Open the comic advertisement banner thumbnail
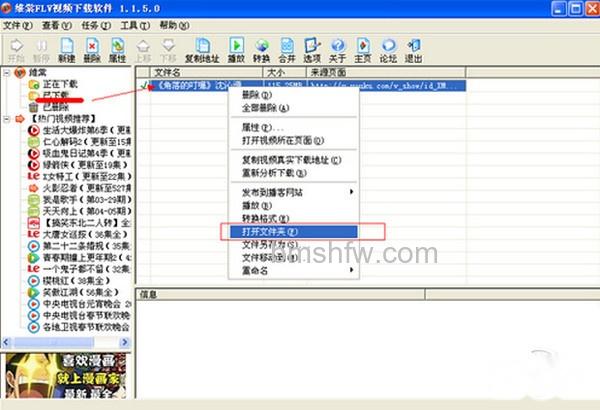Viewport: 600px width, 410px height. (x=66, y=376)
